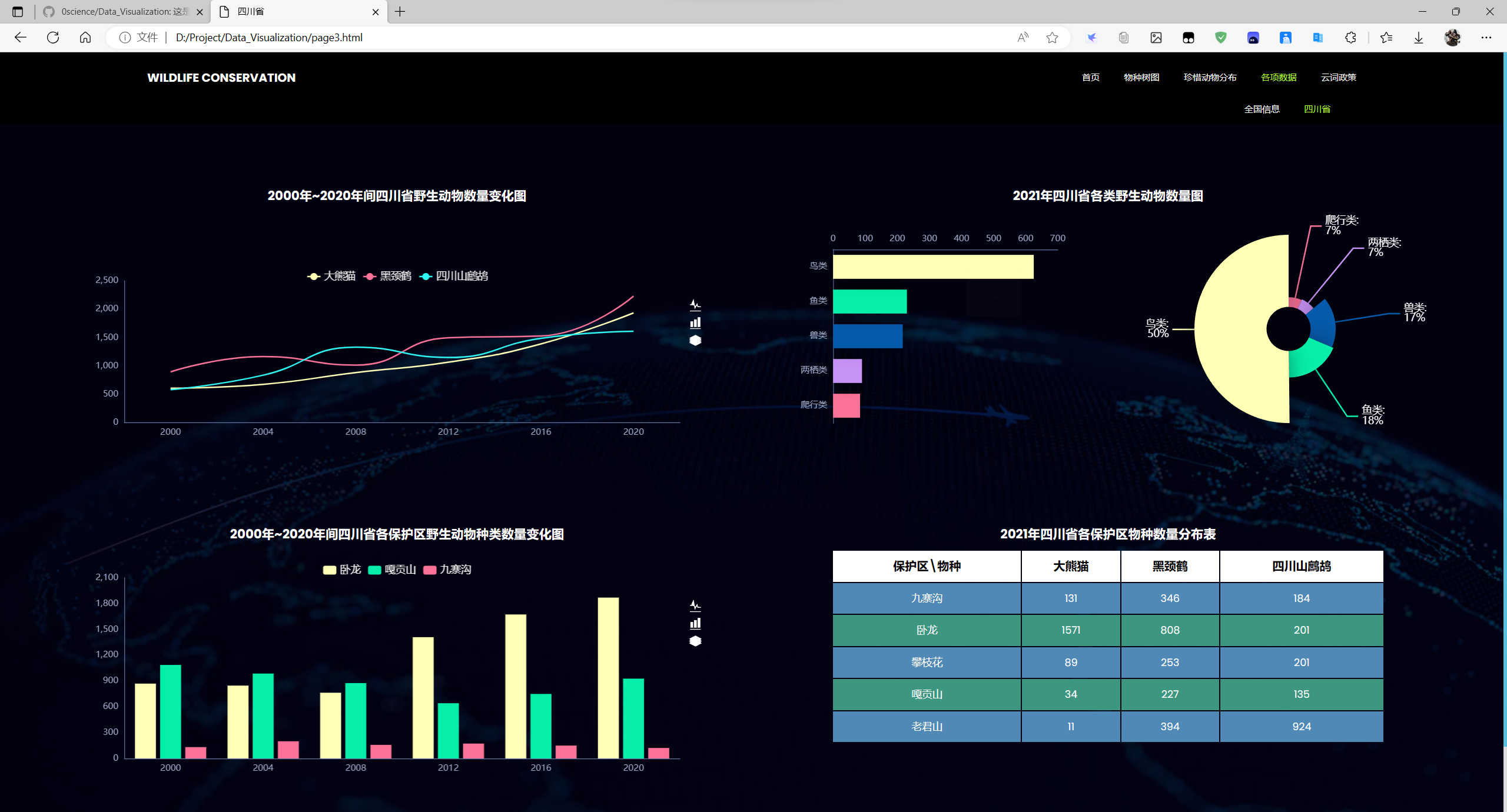The width and height of the screenshot is (1507, 812).
Task: Close the 四川省 tab
Action: (376, 12)
